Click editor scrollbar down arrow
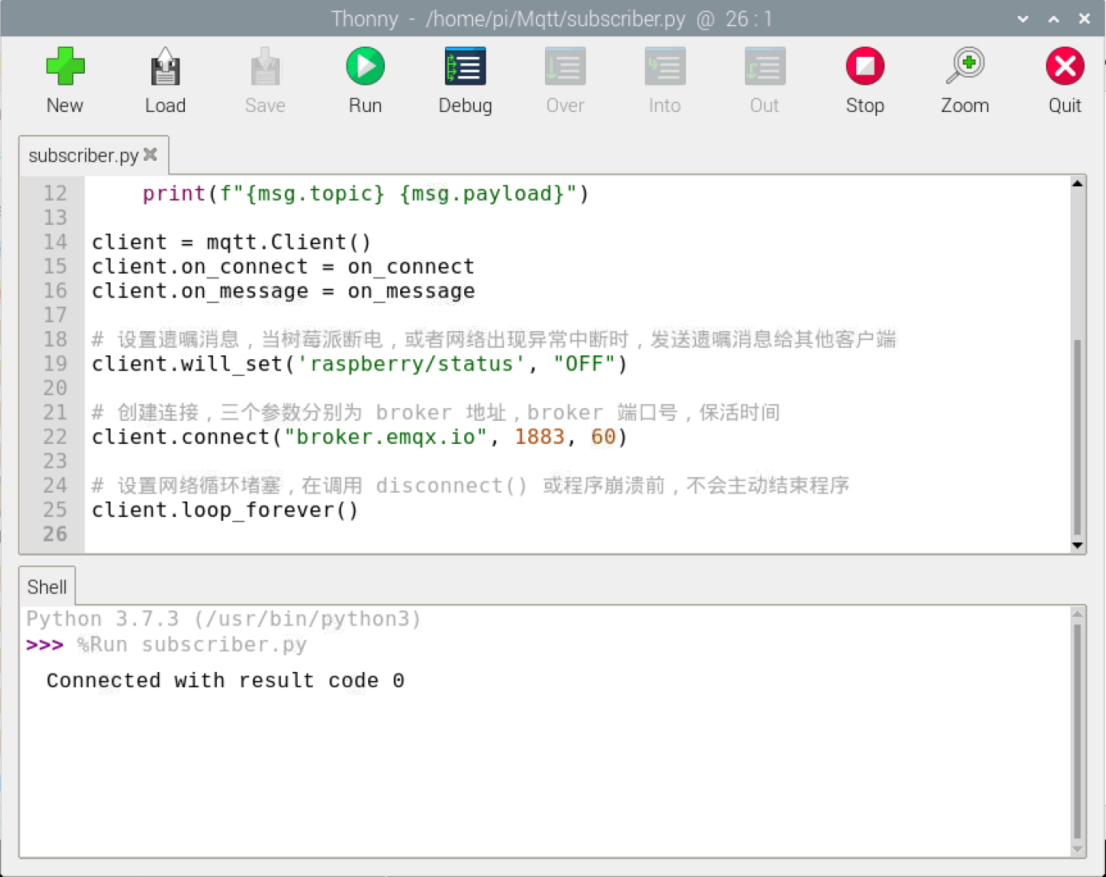 click(x=1077, y=545)
